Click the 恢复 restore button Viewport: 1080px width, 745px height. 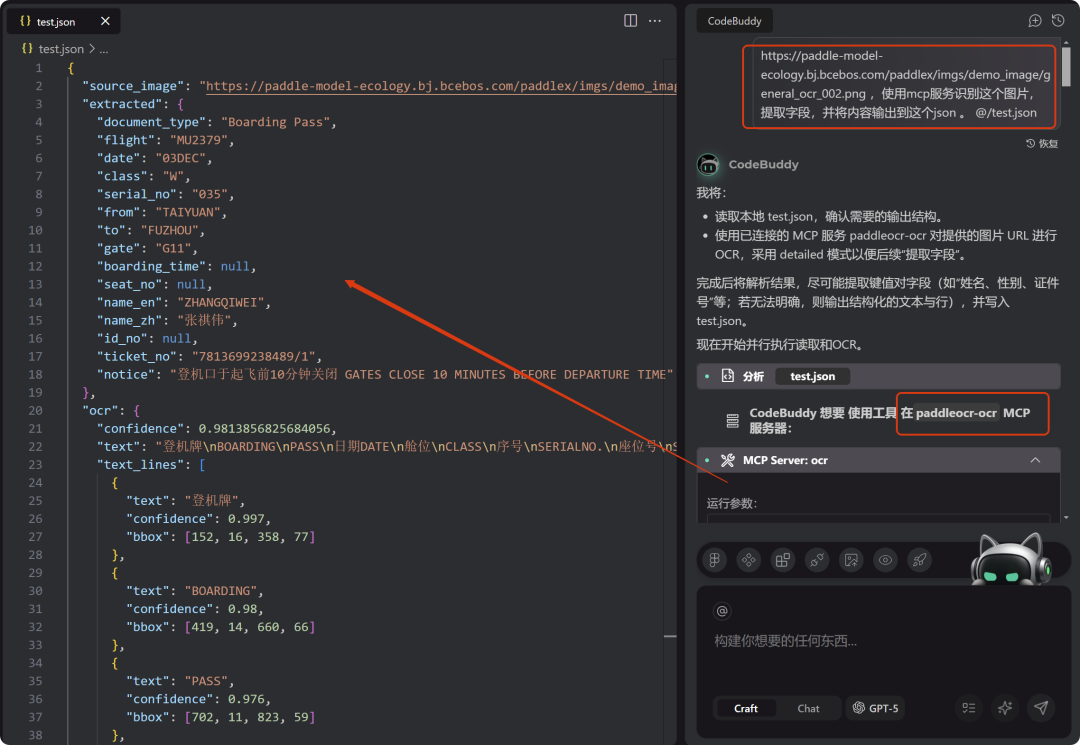click(x=1042, y=143)
